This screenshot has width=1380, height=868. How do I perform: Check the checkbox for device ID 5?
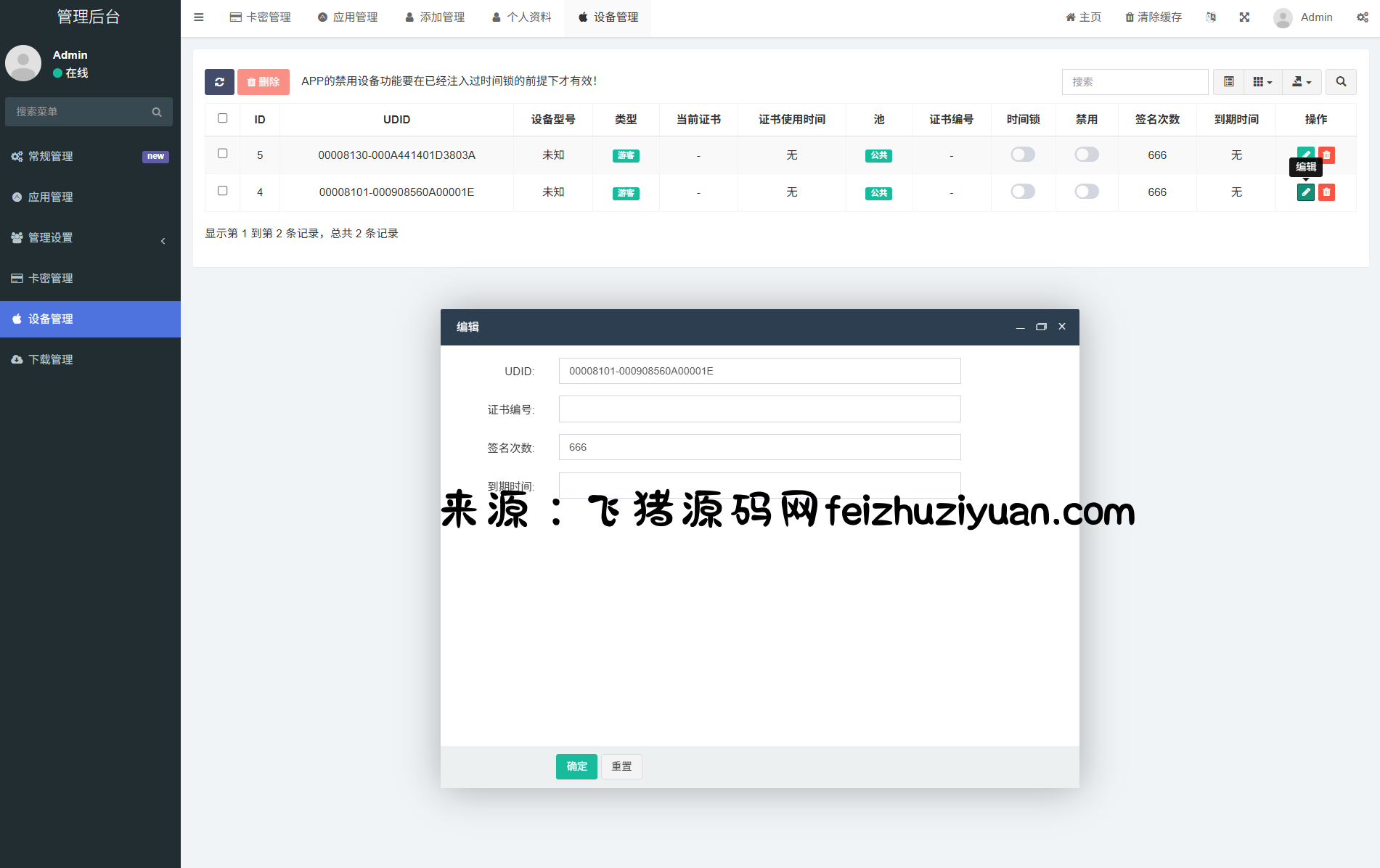pos(223,154)
